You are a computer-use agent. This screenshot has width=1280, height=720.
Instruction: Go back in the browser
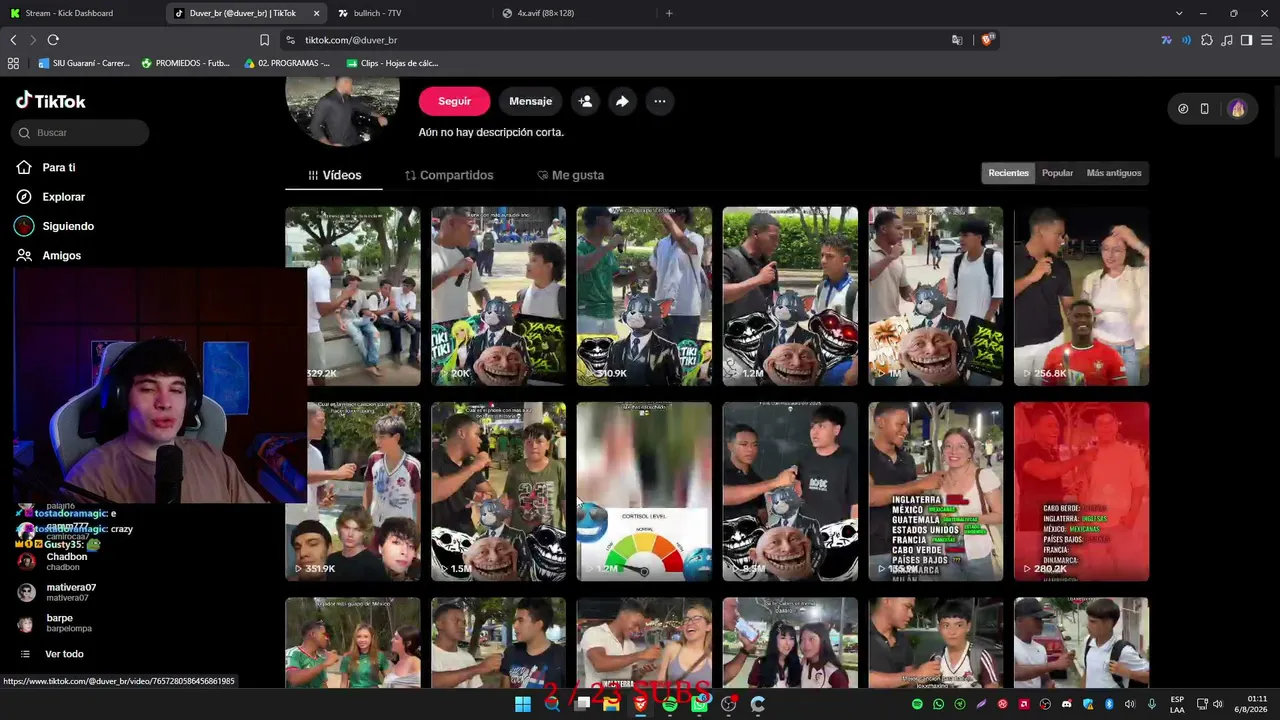pyautogui.click(x=13, y=40)
